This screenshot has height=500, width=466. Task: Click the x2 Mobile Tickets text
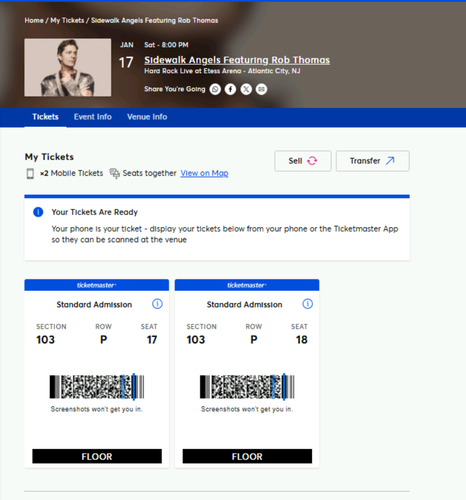pos(71,173)
